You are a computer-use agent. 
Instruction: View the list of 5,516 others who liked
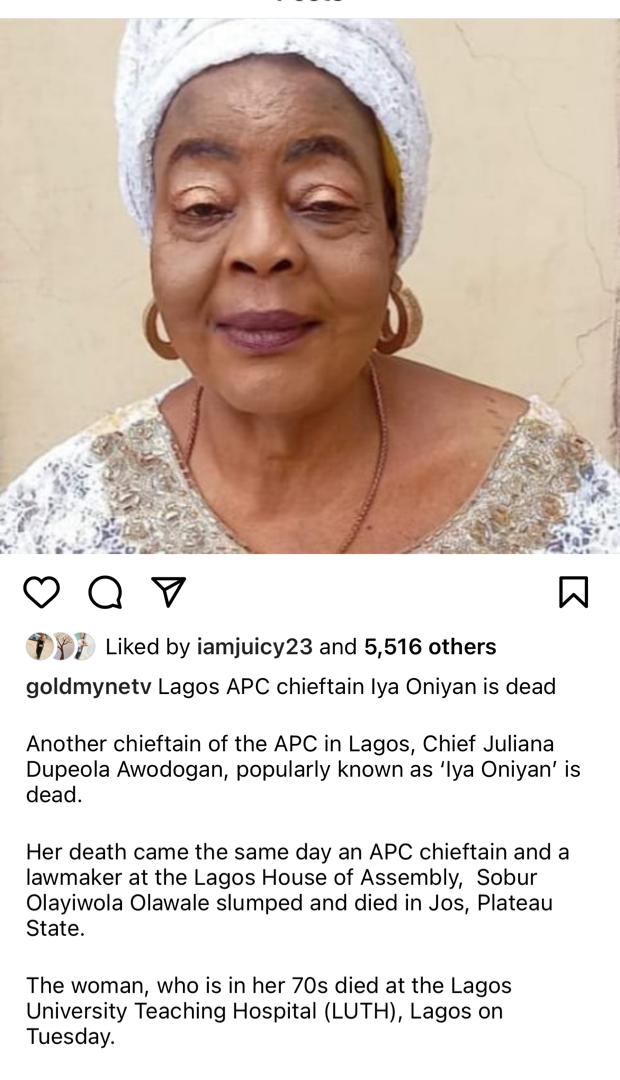pos(430,647)
